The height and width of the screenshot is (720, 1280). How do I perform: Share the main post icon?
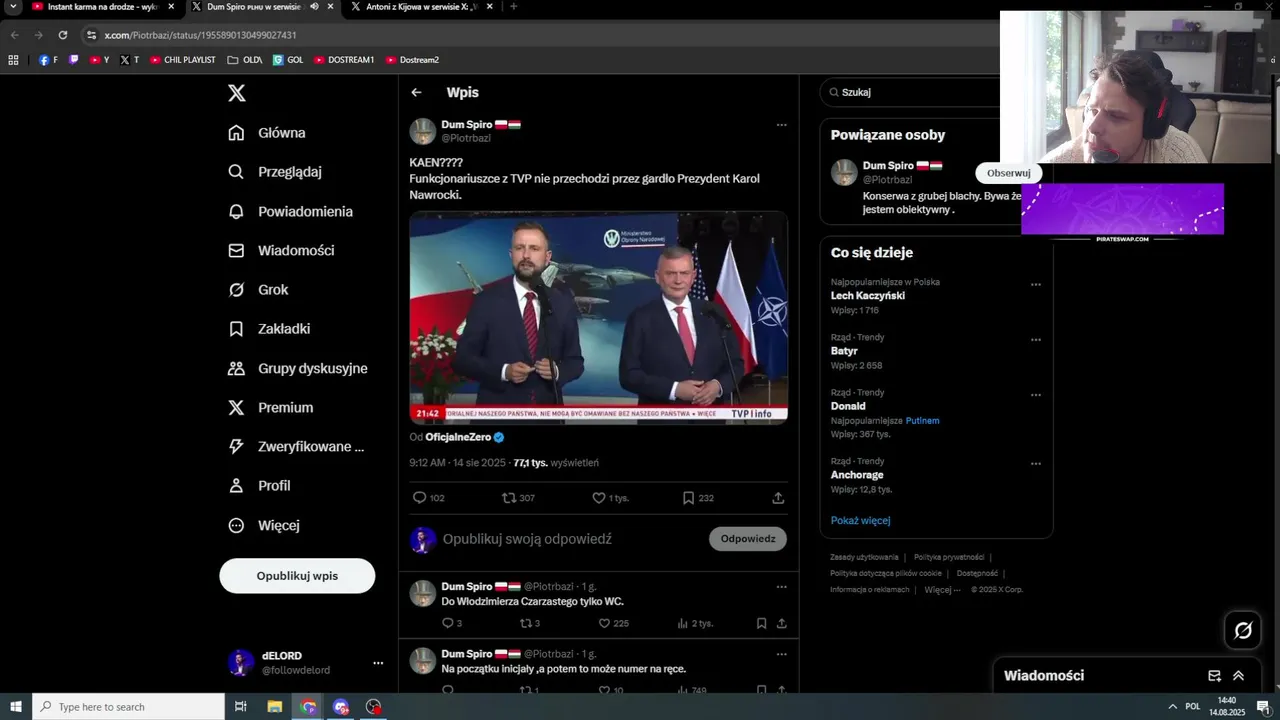778,498
